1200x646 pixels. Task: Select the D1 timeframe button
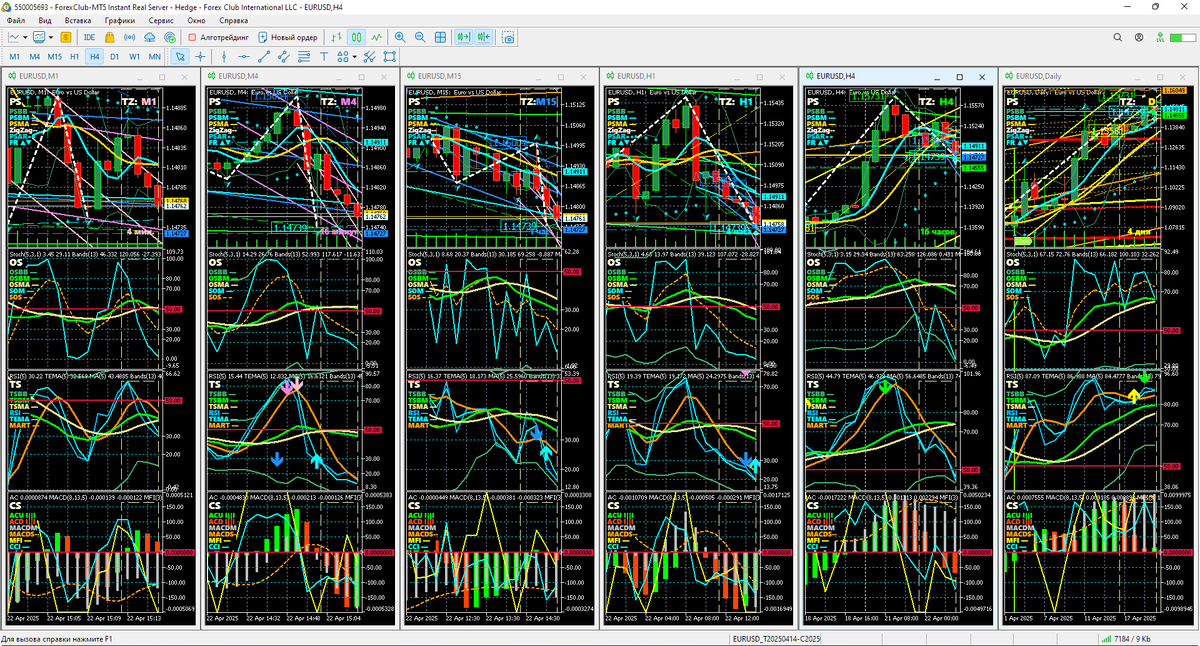click(115, 57)
